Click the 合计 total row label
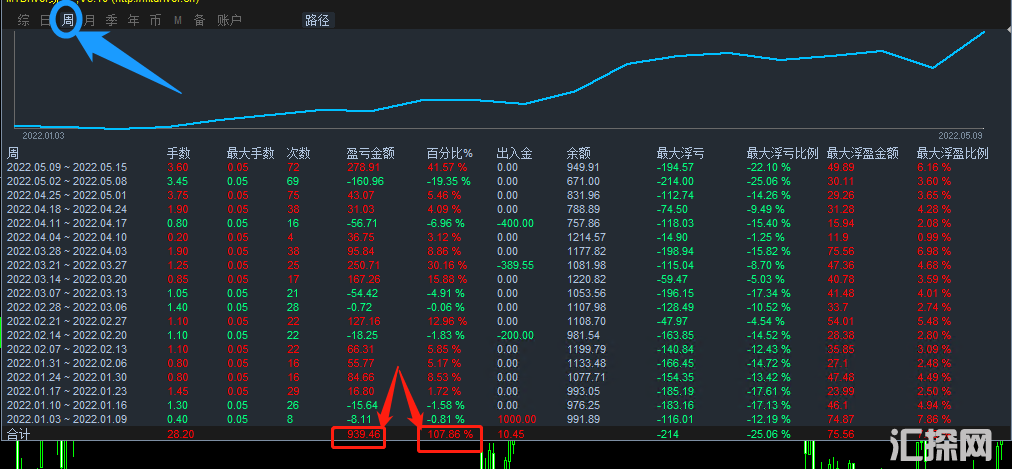Screen dimensions: 1012x469 [19, 435]
